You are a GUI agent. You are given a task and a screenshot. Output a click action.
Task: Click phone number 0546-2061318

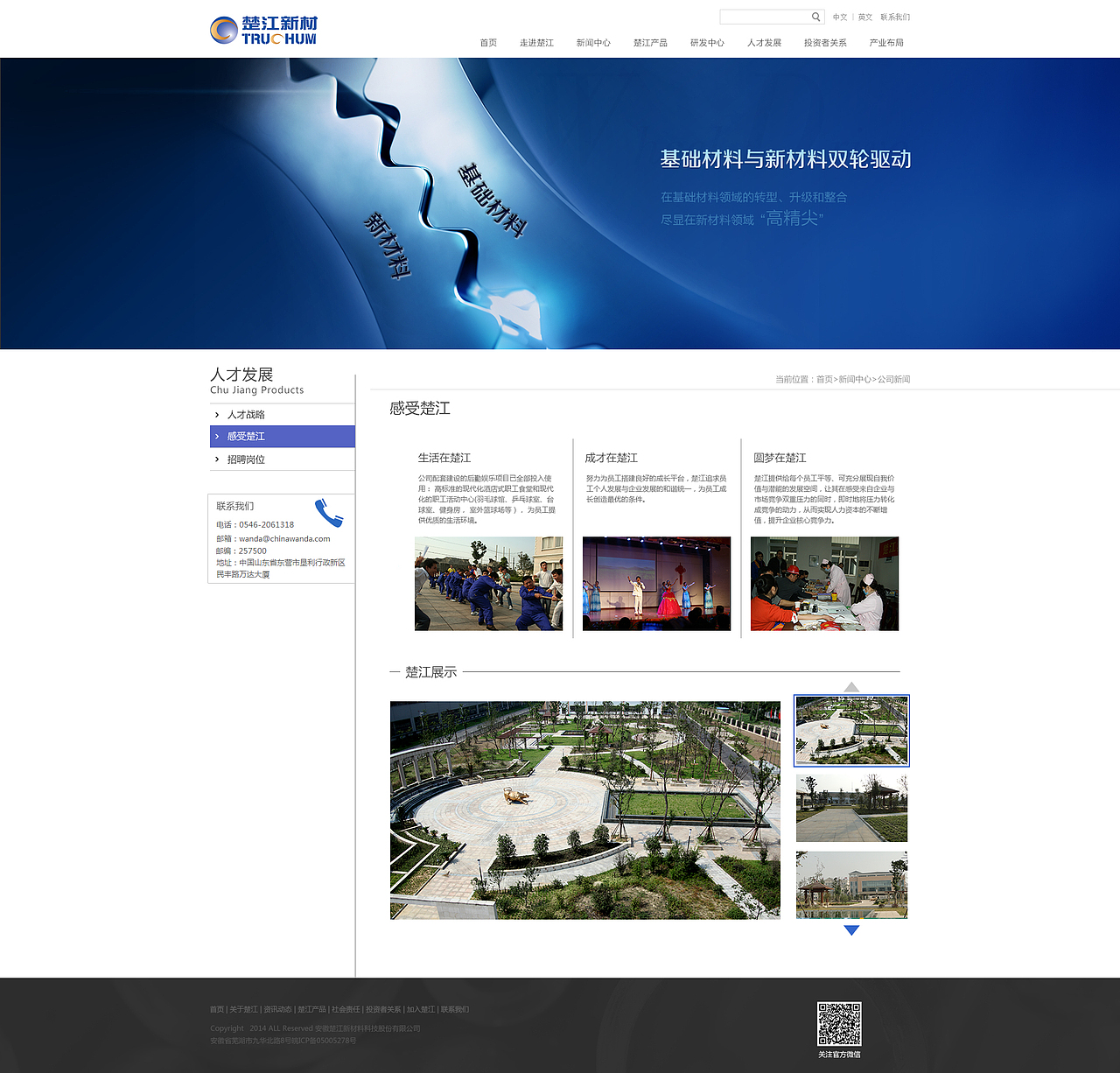coord(266,524)
